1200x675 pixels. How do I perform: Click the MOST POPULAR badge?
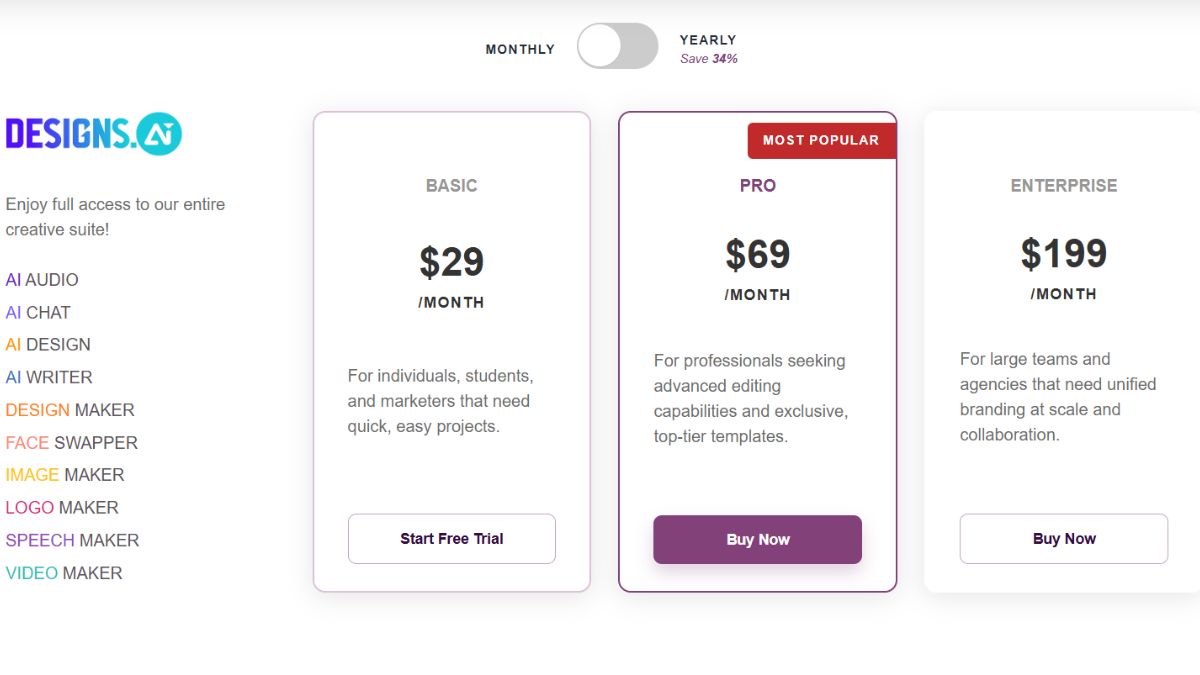[821, 140]
